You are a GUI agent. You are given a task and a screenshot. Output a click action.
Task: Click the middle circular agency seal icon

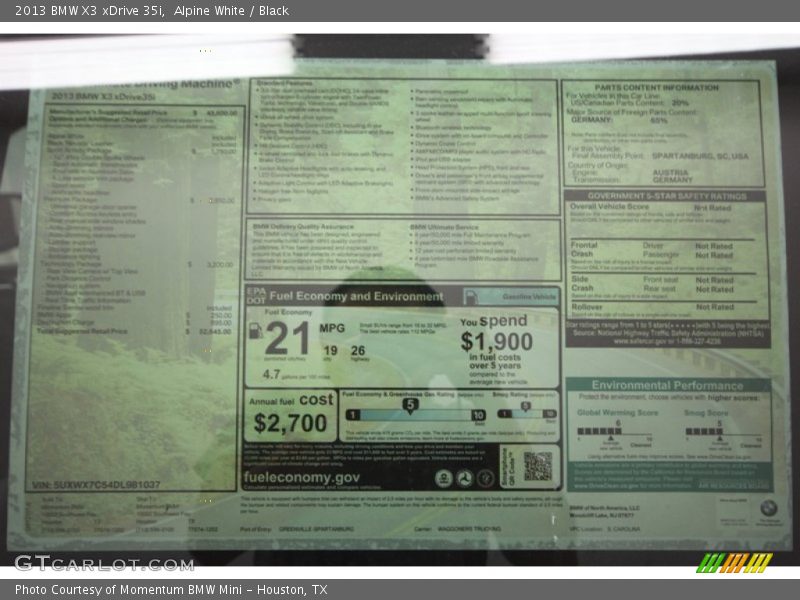tap(464, 478)
